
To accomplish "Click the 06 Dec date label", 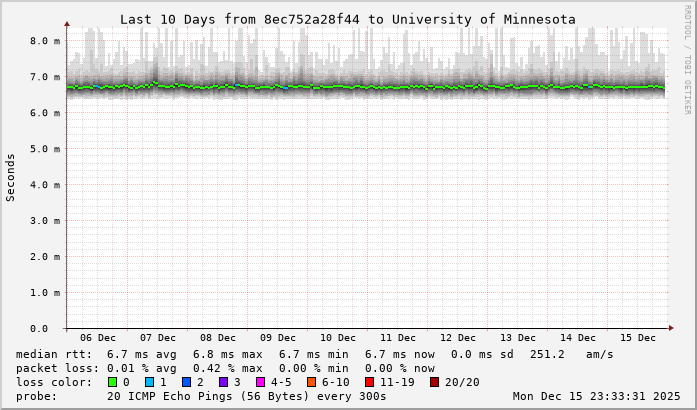I will coord(98,338).
